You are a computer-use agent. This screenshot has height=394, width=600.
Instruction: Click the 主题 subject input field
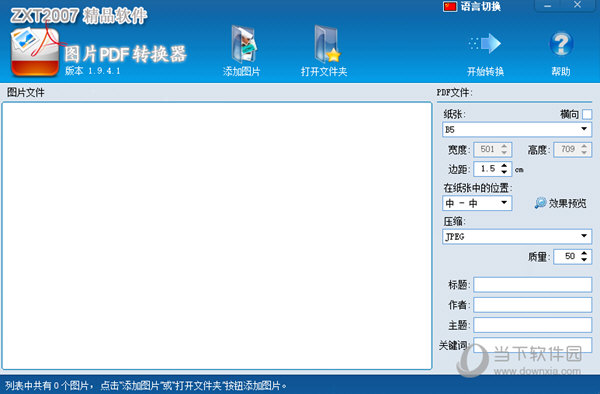click(x=533, y=325)
